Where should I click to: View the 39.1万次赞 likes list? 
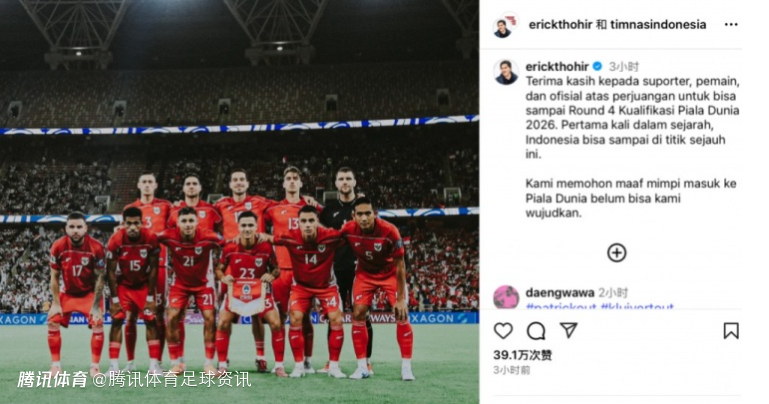(522, 355)
